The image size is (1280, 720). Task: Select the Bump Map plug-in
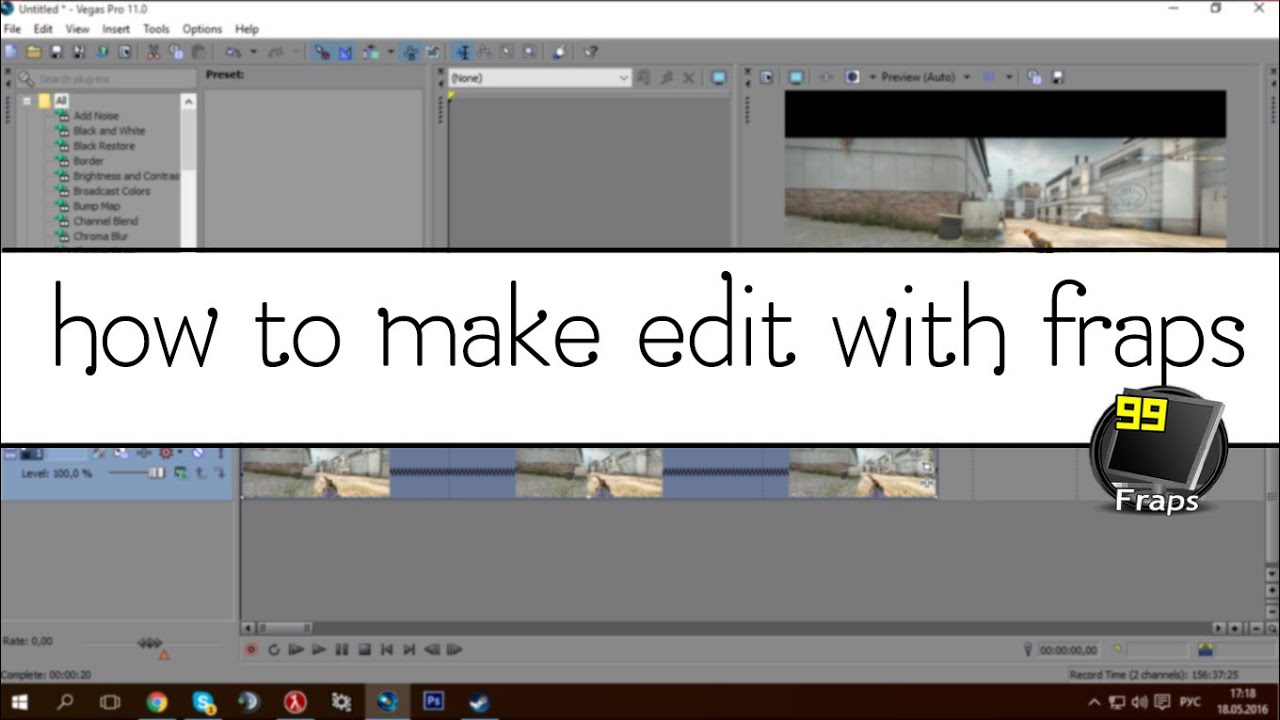point(96,206)
